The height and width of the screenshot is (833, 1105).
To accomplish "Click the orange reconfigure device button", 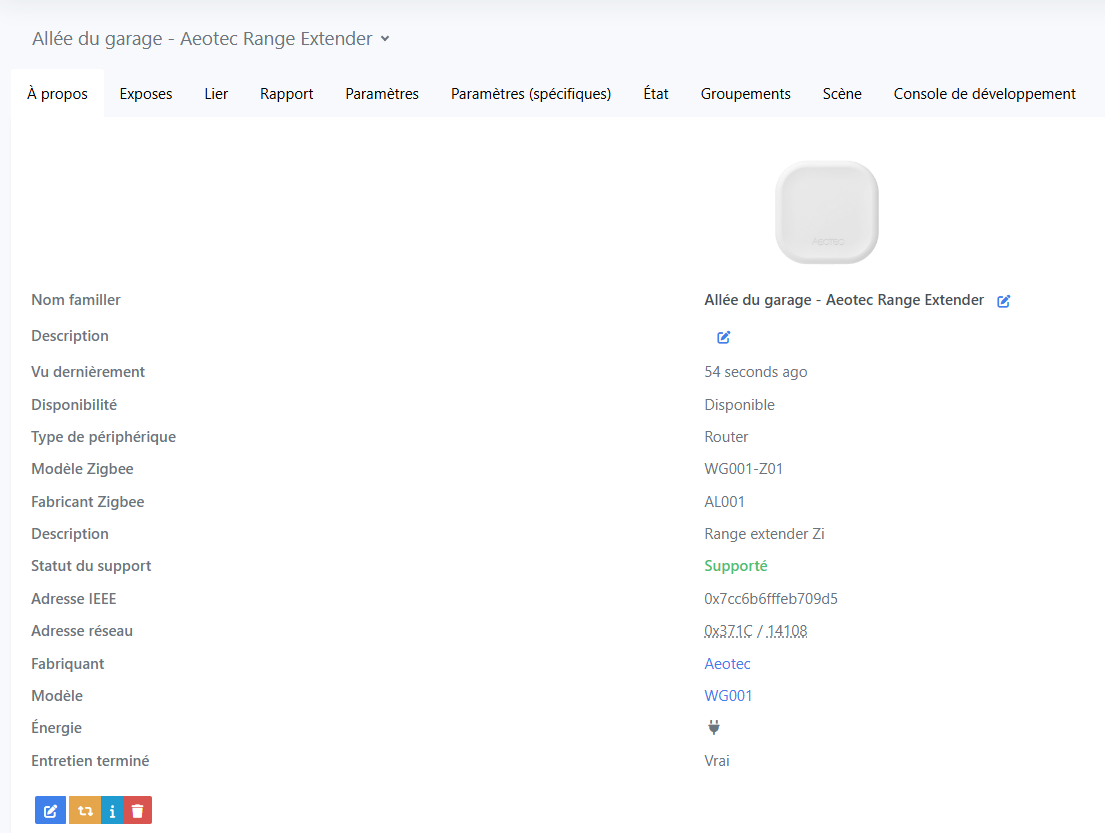I will point(85,811).
